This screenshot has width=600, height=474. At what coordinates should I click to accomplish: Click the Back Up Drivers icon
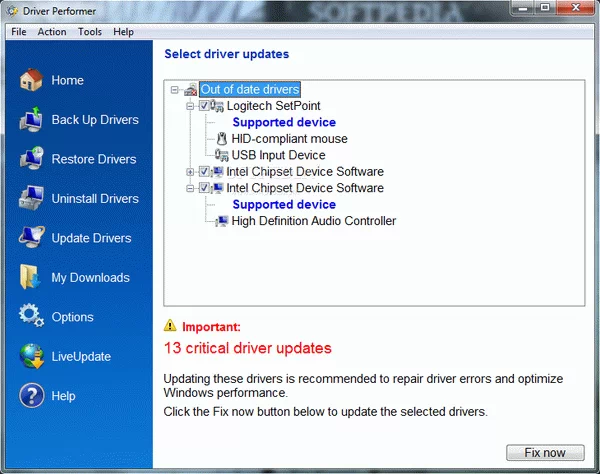[31, 119]
